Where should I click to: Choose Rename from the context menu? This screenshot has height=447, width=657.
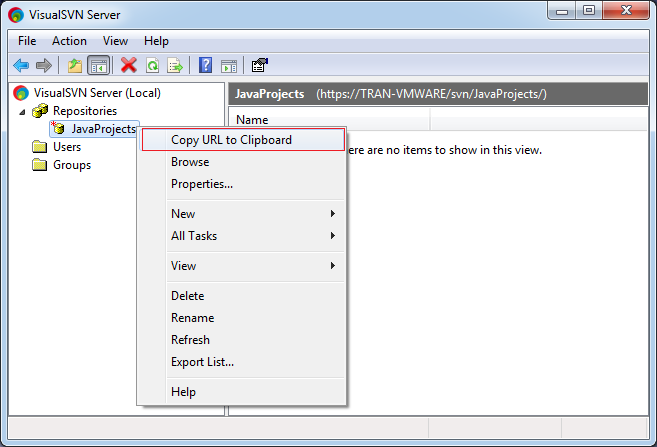(x=243, y=318)
